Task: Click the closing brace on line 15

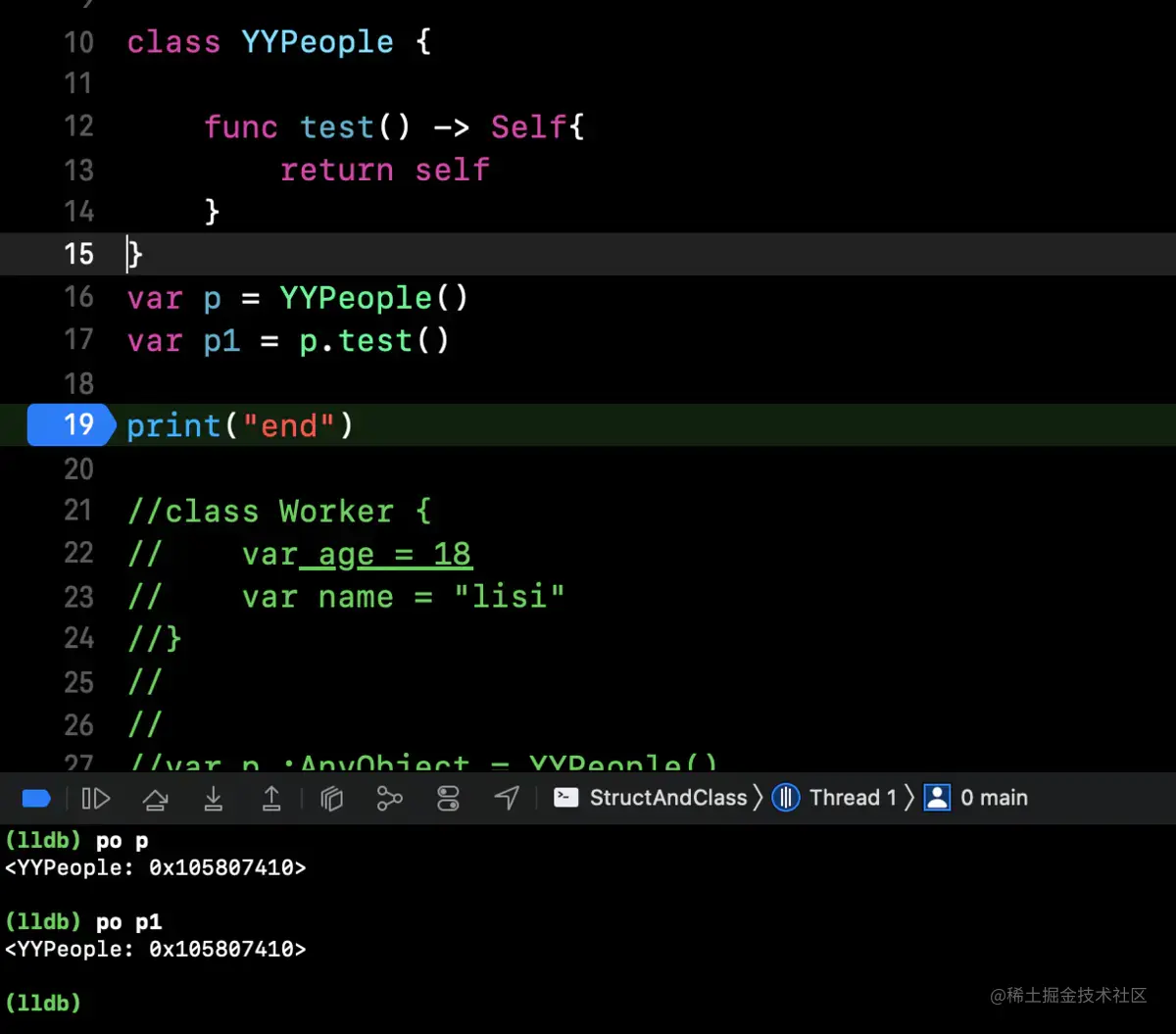Action: 135,255
